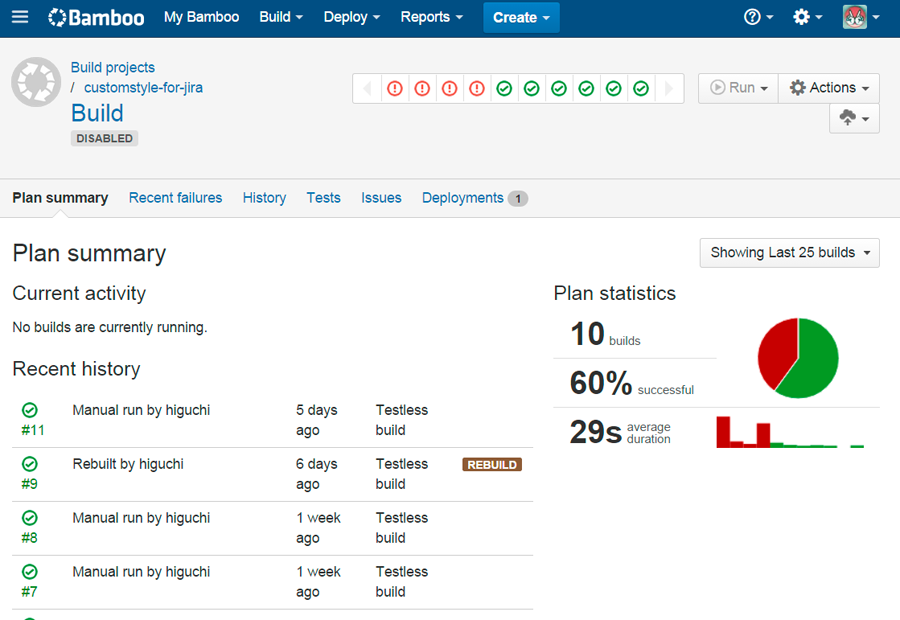Switch to the Recent failures tab
Image resolution: width=900 pixels, height=620 pixels.
coord(175,198)
